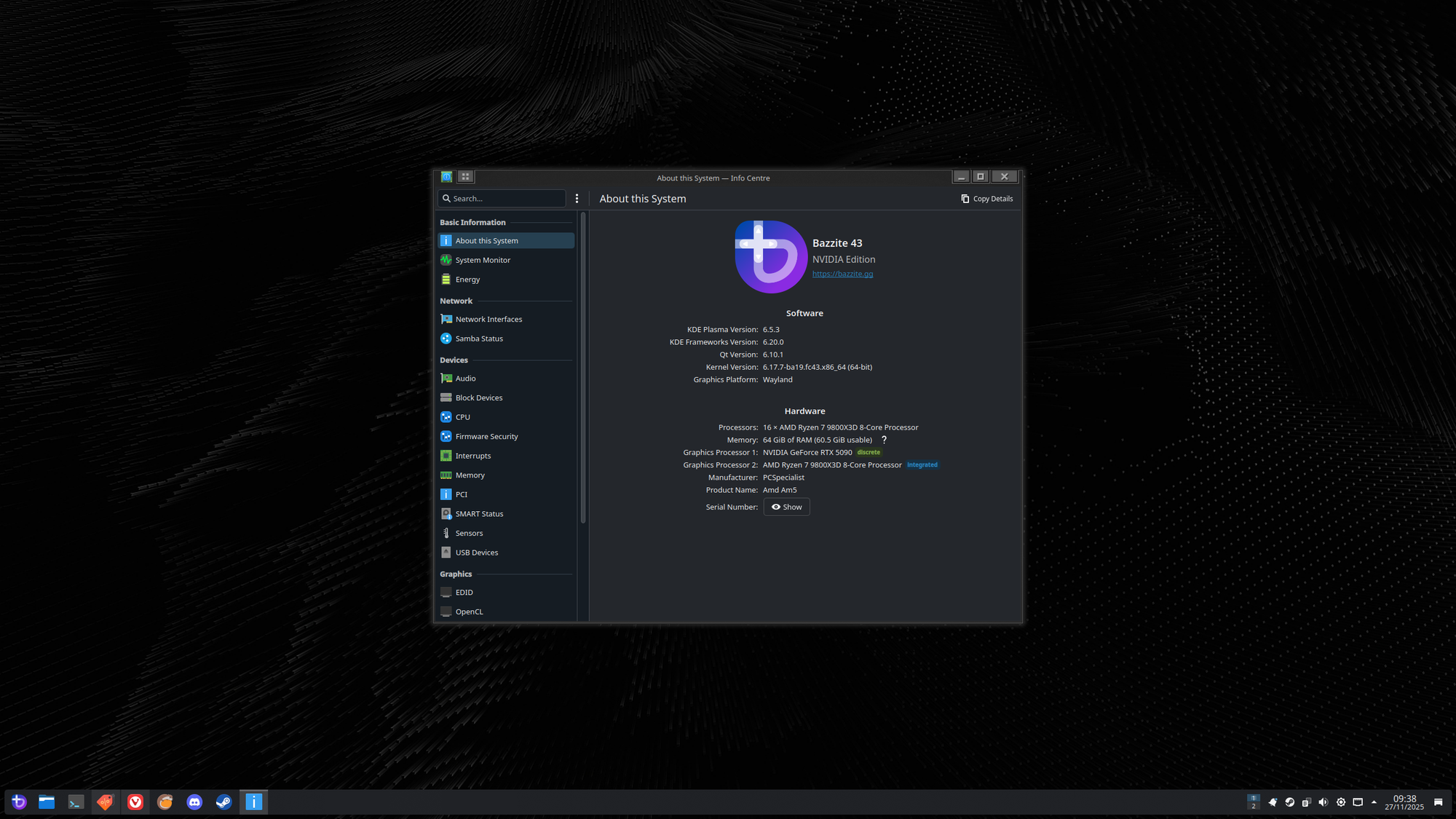Open the overflow menu beside the search field
This screenshot has height=819, width=1456.
pyautogui.click(x=577, y=198)
